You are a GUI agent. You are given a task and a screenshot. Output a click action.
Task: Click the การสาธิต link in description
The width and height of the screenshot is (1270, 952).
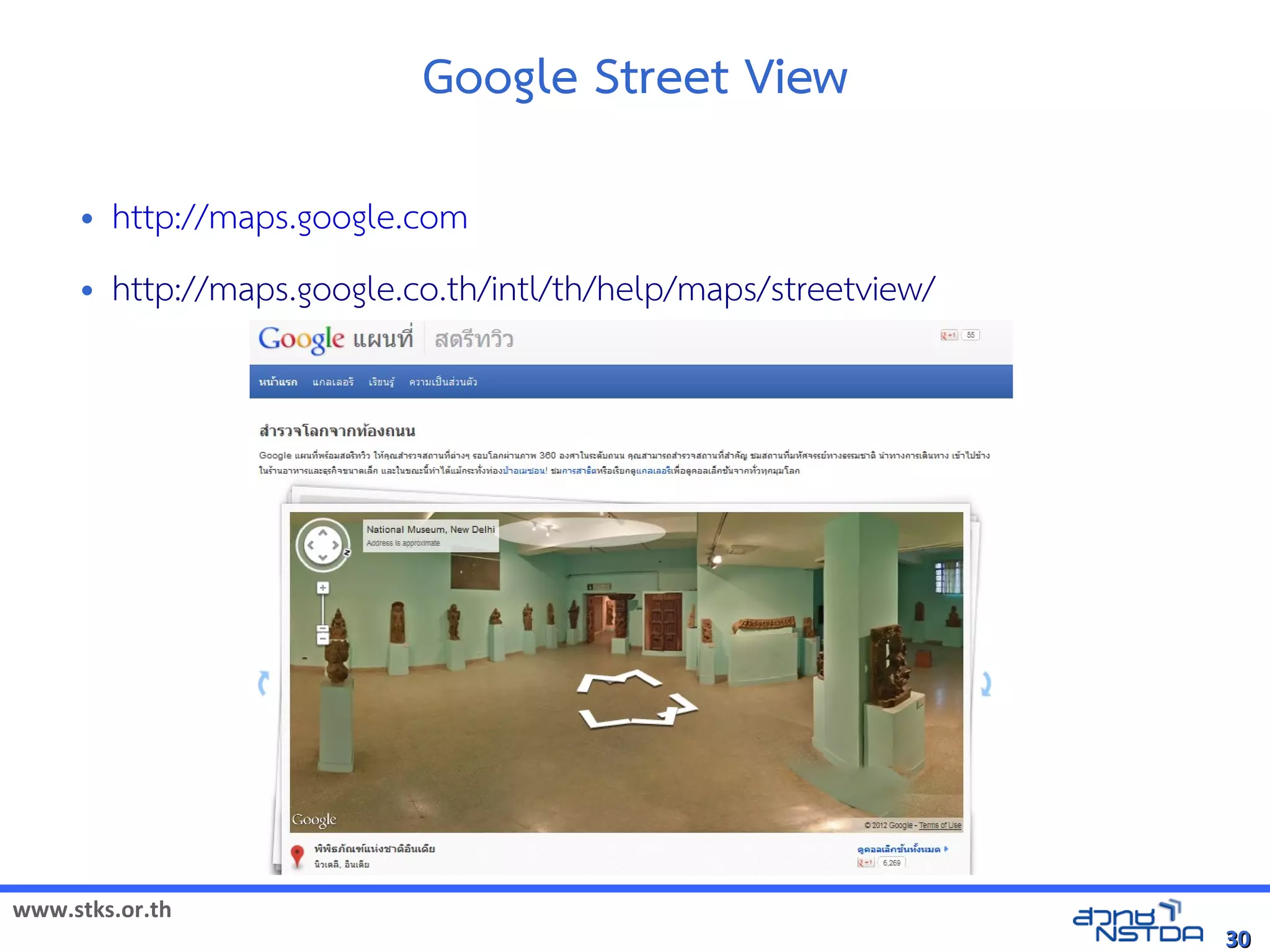click(x=579, y=470)
